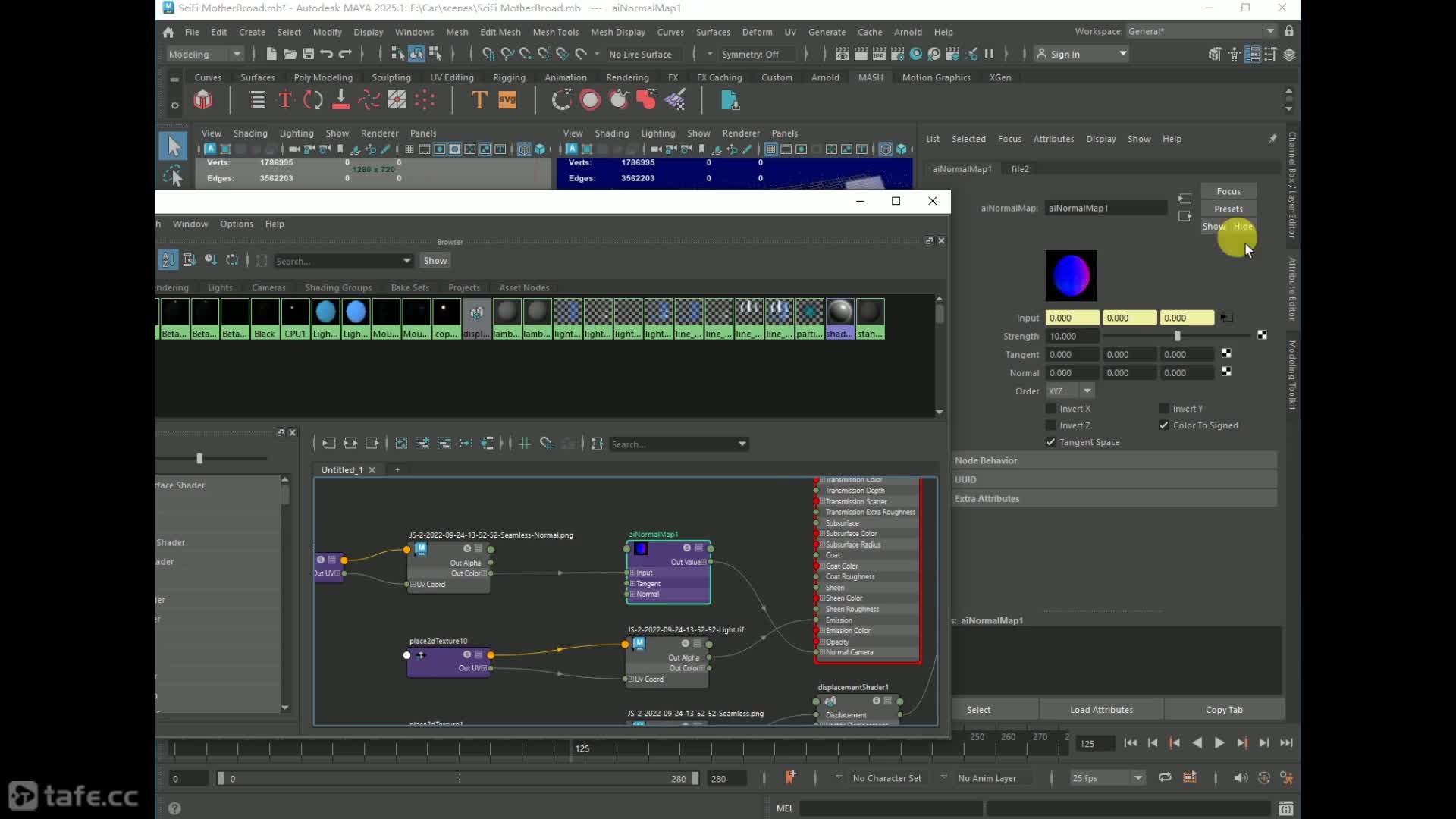
Task: Click the Save scene icon
Action: 308,54
